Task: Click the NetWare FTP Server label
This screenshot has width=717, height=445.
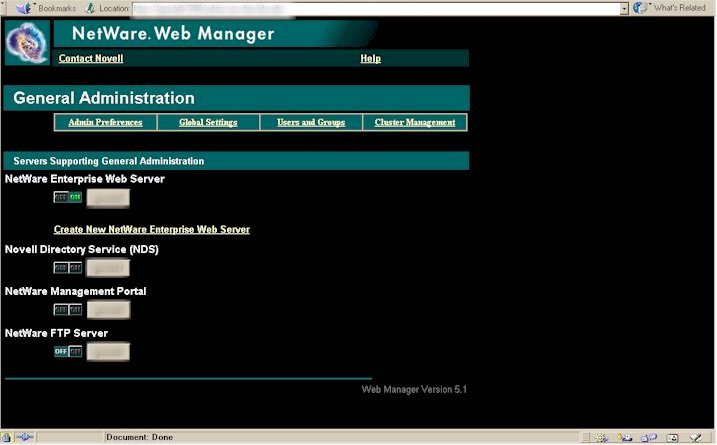Action: pos(56,333)
